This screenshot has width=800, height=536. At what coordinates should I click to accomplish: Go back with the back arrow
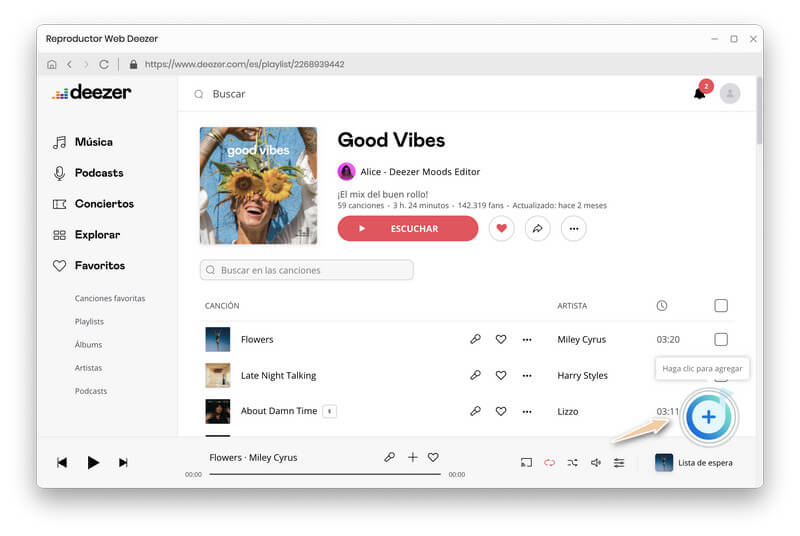(69, 64)
